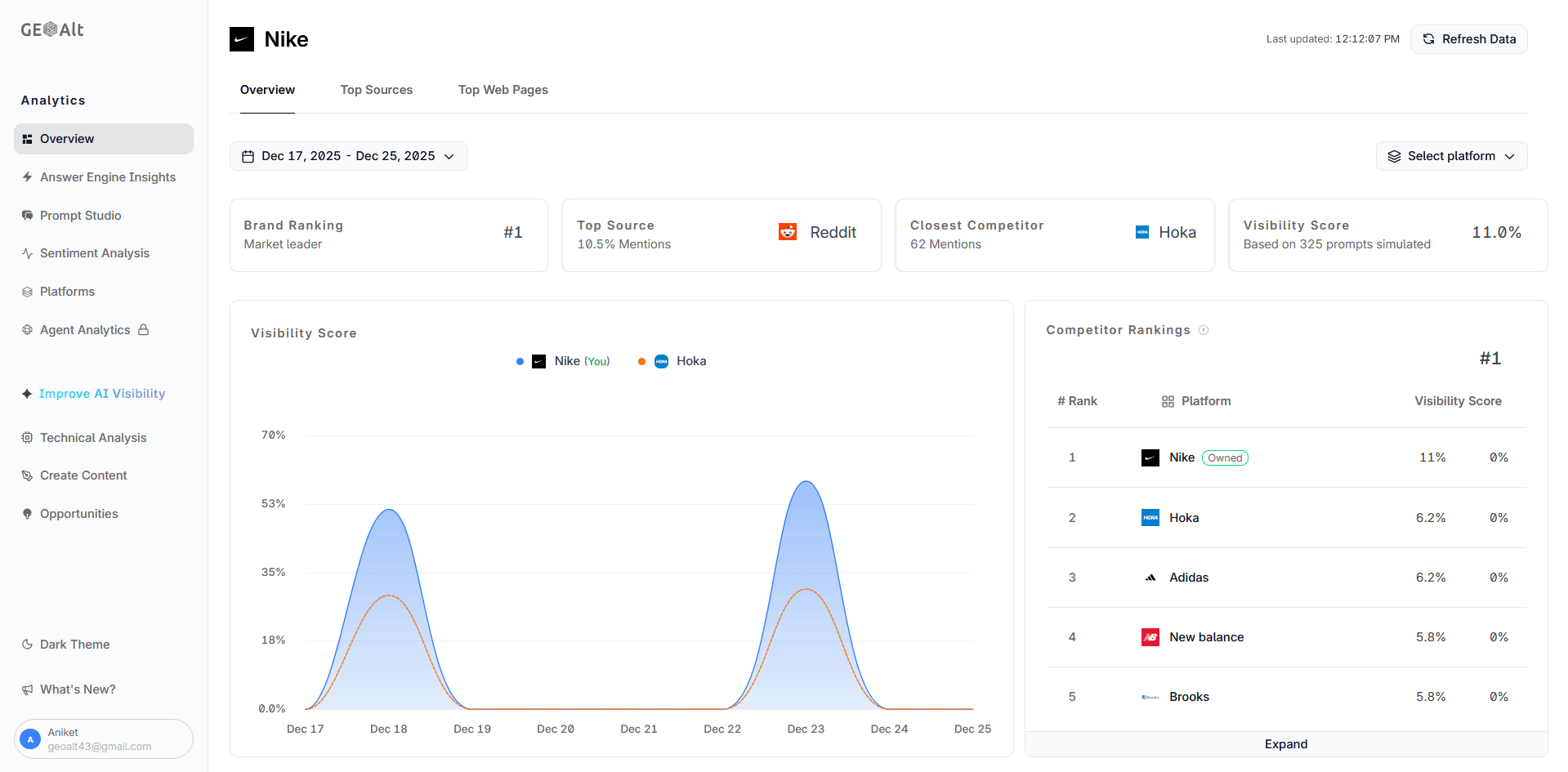
Task: Click the What's New megaphone icon
Action: (x=27, y=689)
